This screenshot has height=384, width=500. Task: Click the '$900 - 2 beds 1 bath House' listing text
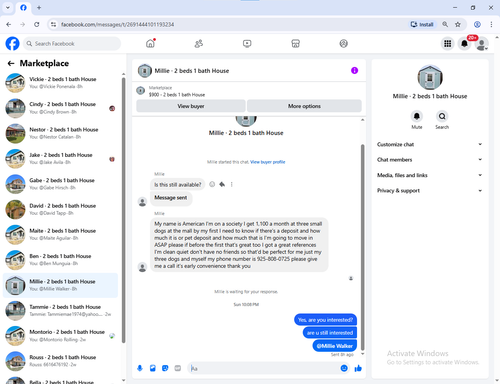[x=177, y=95]
